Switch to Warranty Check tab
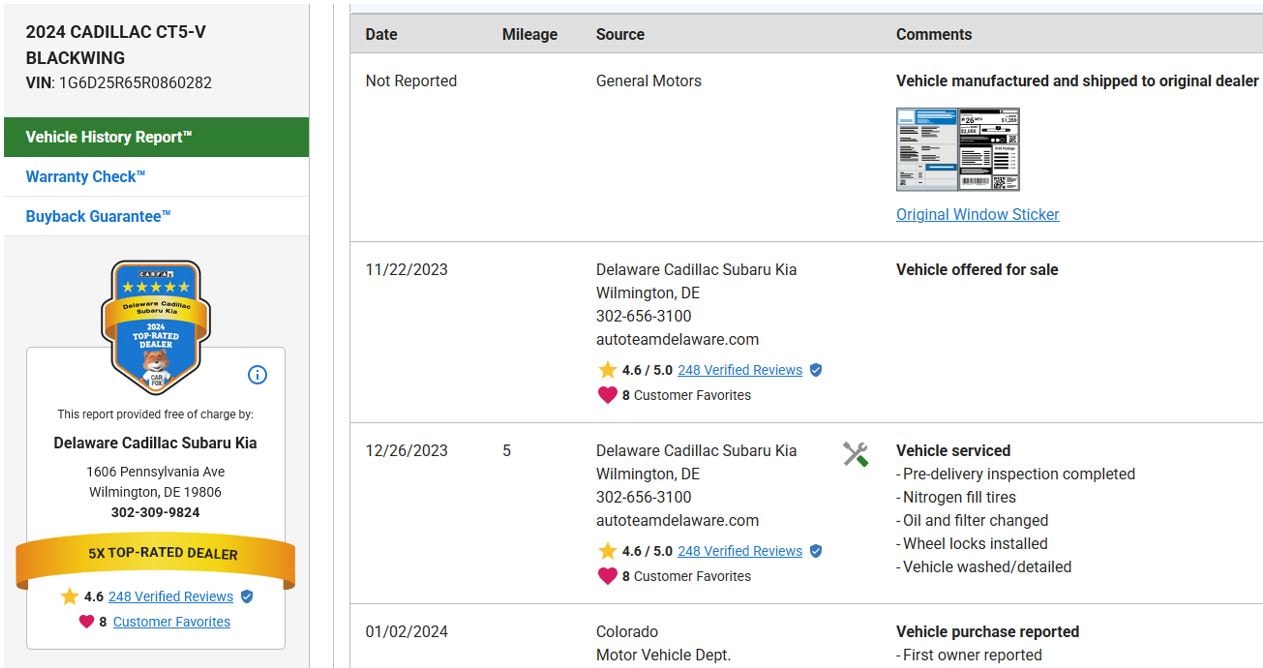The image size is (1263, 668). tap(86, 177)
